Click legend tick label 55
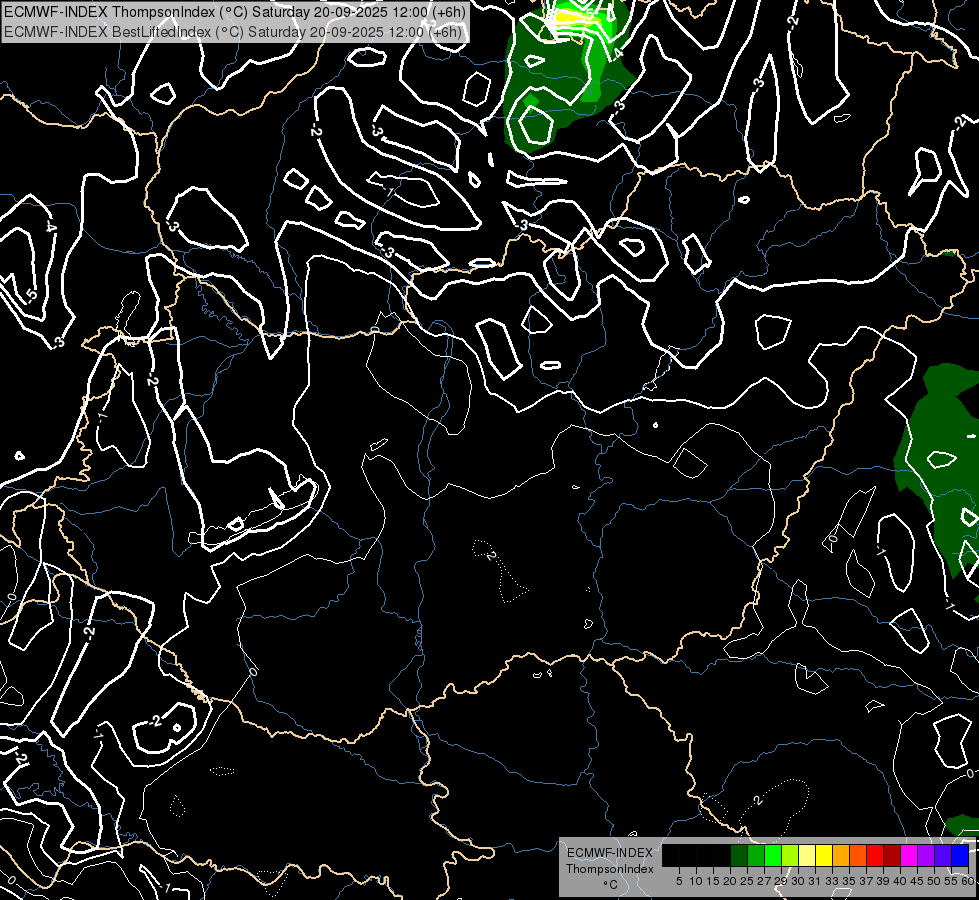This screenshot has height=900, width=979. coord(952,881)
